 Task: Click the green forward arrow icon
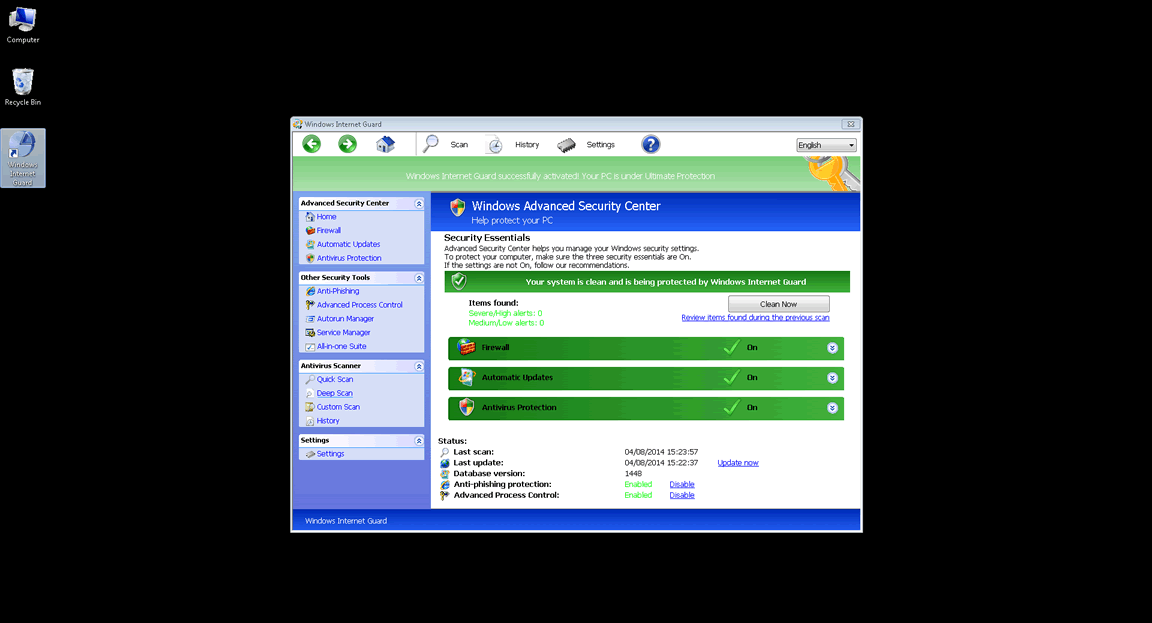(x=347, y=144)
